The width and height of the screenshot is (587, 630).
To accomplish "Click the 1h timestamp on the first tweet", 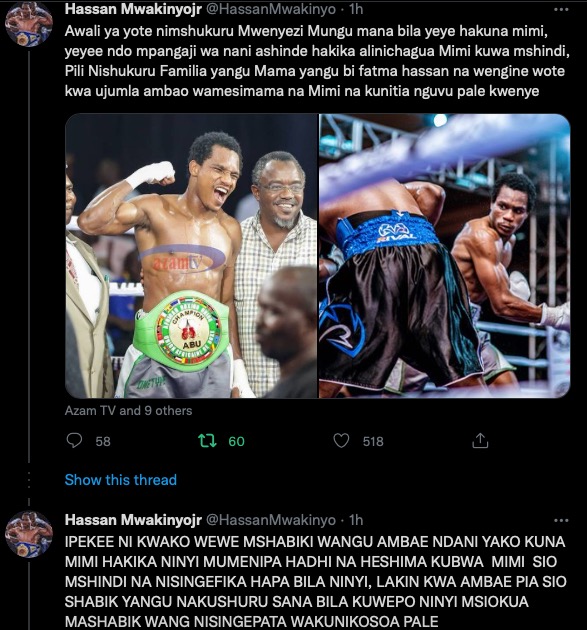I will pos(356,9).
